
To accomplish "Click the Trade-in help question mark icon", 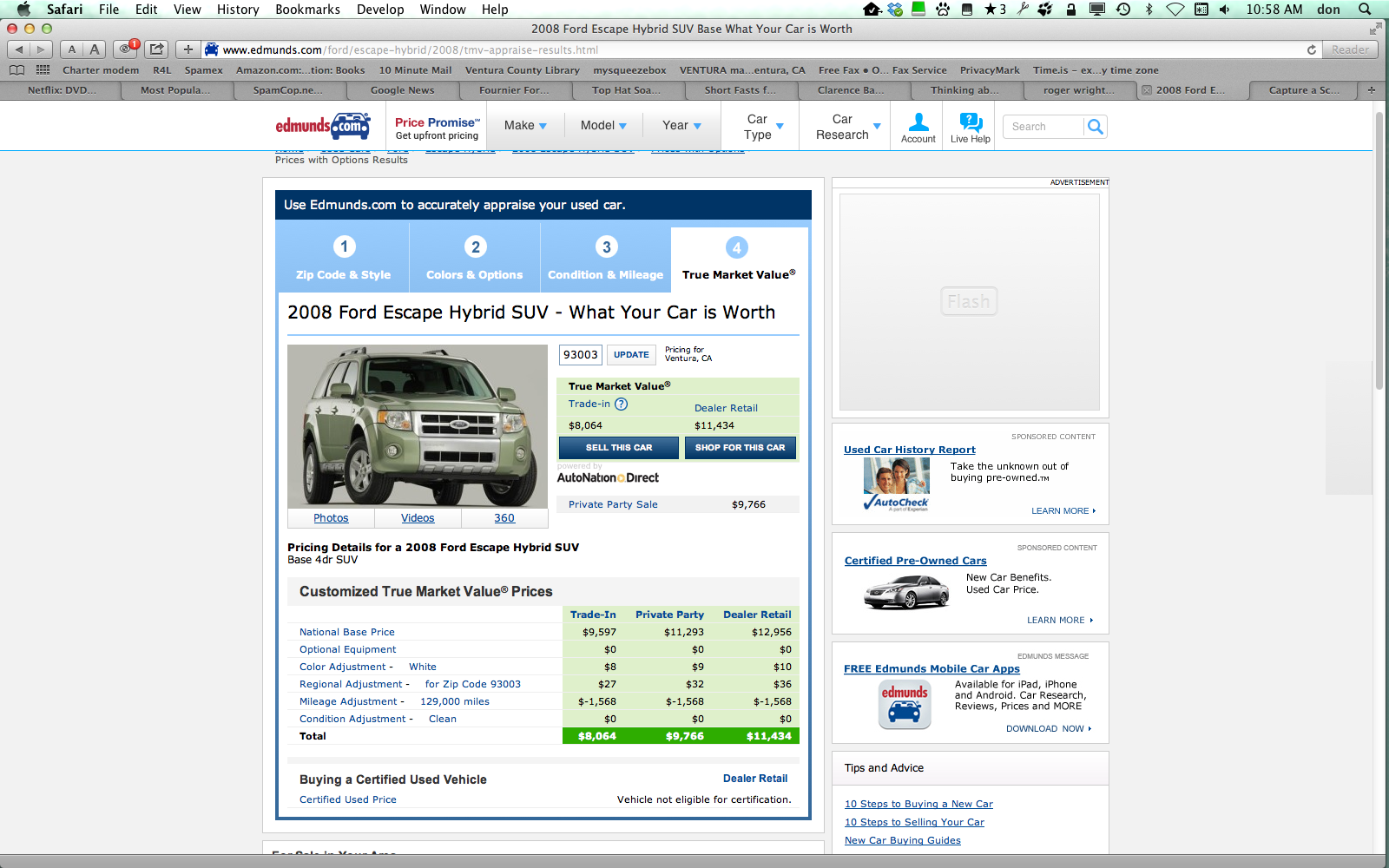I will click(x=622, y=404).
